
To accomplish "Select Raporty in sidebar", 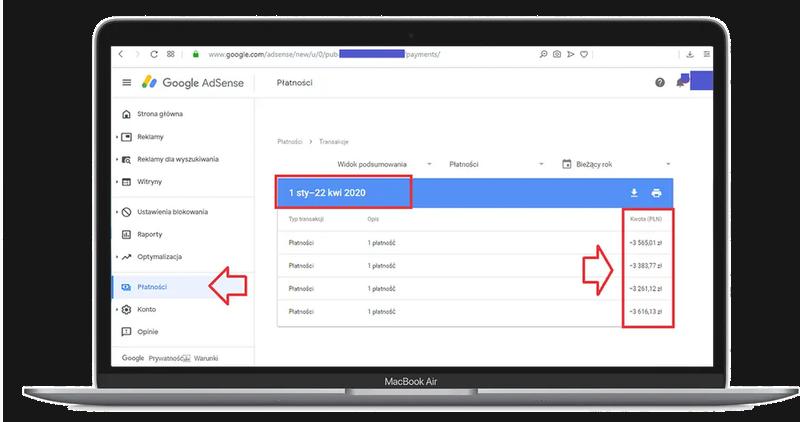I will coord(149,235).
